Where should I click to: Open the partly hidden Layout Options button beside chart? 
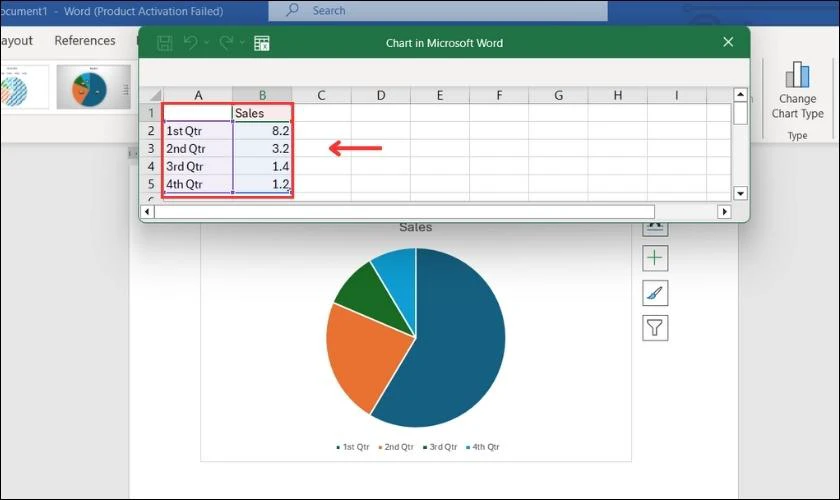click(x=655, y=229)
